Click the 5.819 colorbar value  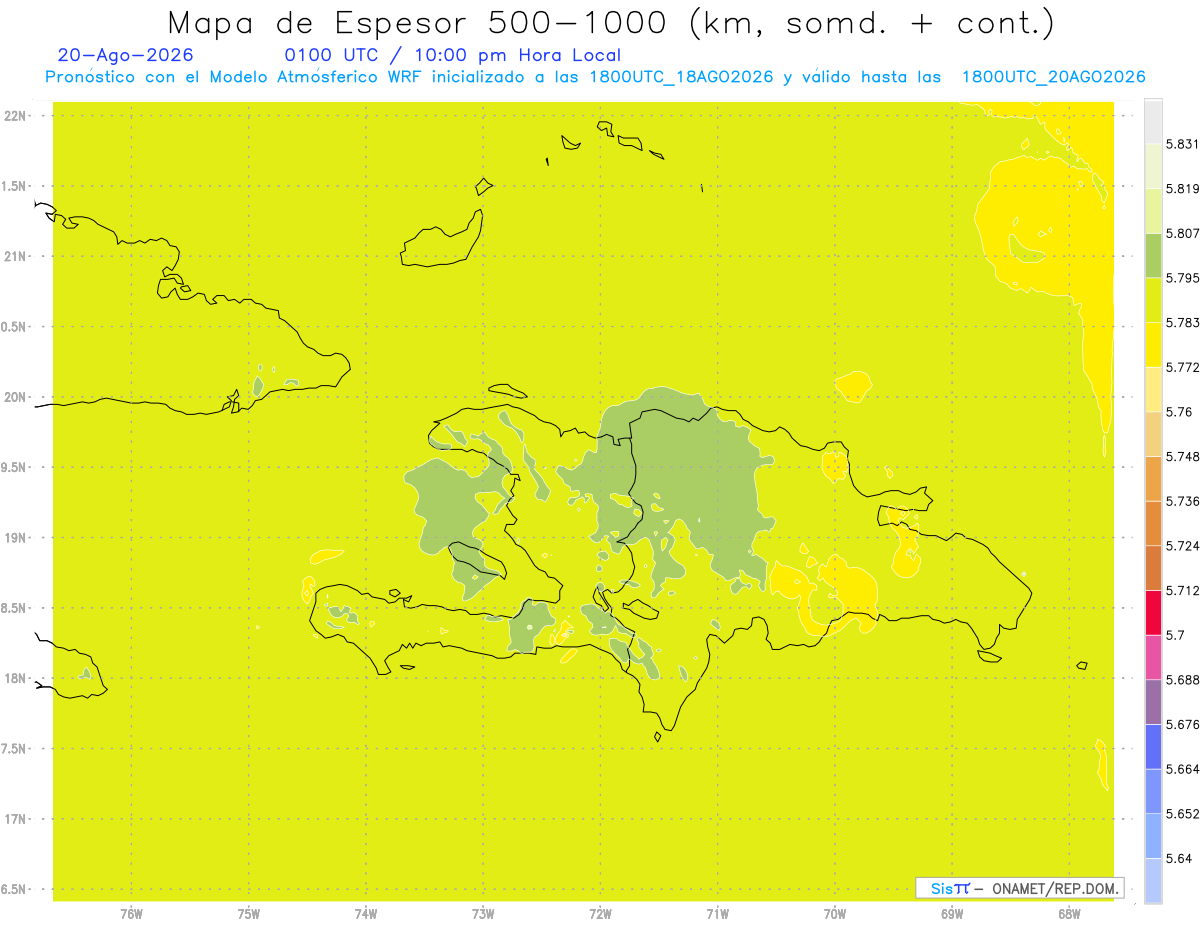pyautogui.click(x=1183, y=188)
